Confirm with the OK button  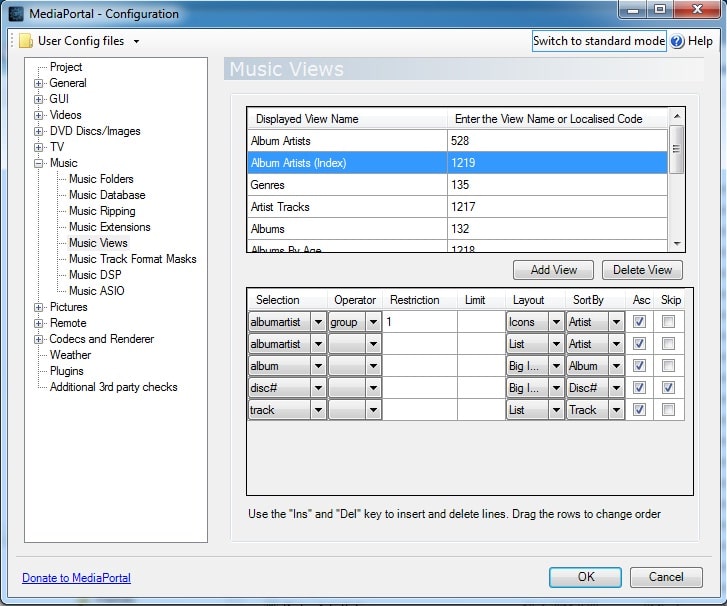pyautogui.click(x=586, y=577)
